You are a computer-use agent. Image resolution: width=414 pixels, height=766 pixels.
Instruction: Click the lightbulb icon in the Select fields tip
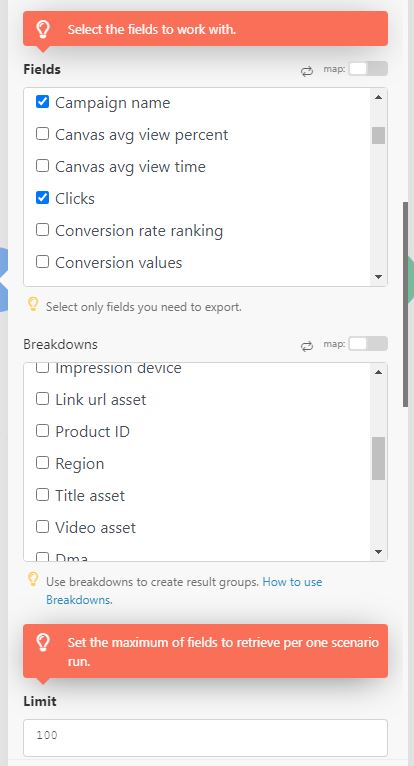coord(43,29)
